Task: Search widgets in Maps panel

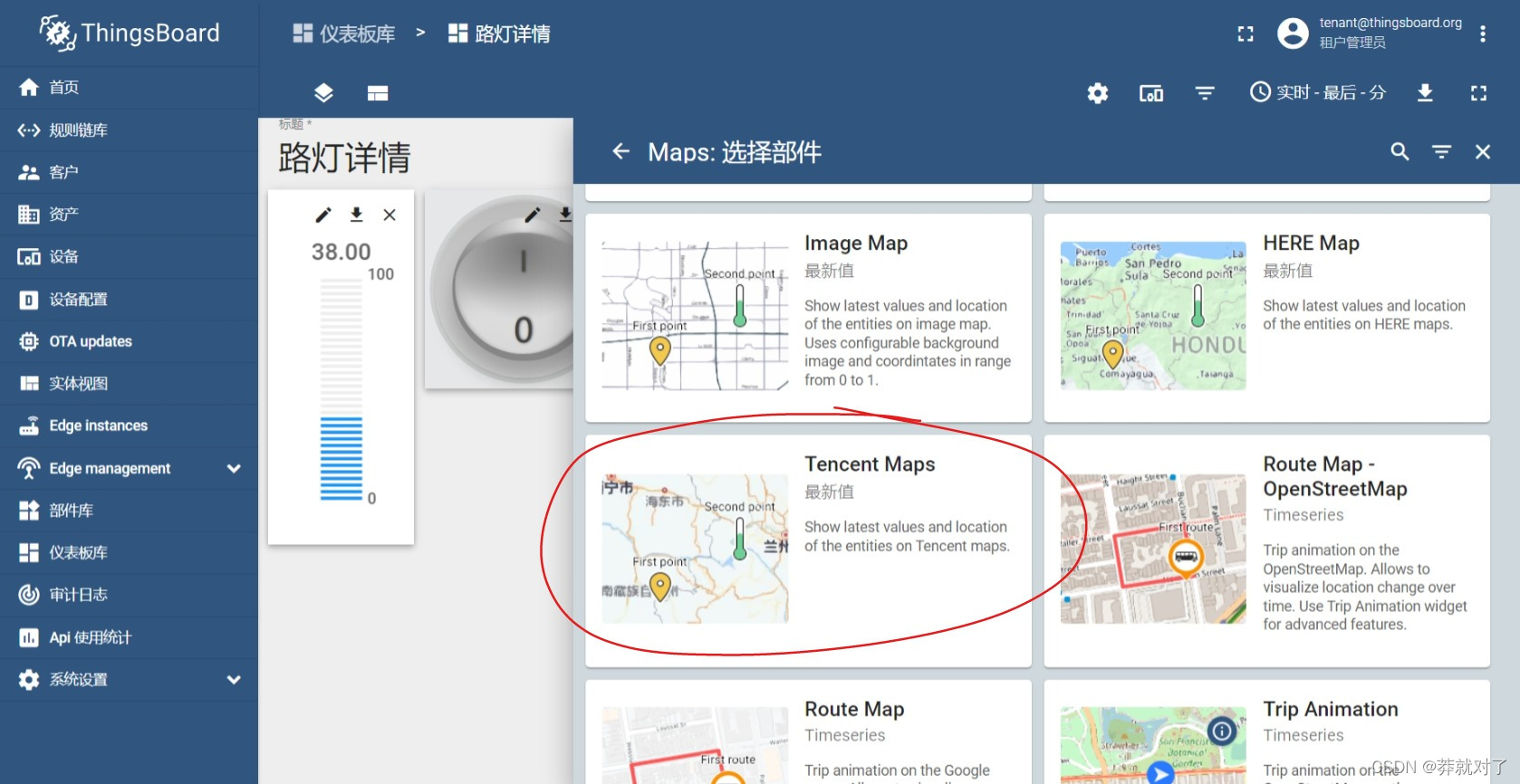Action: tap(1400, 151)
